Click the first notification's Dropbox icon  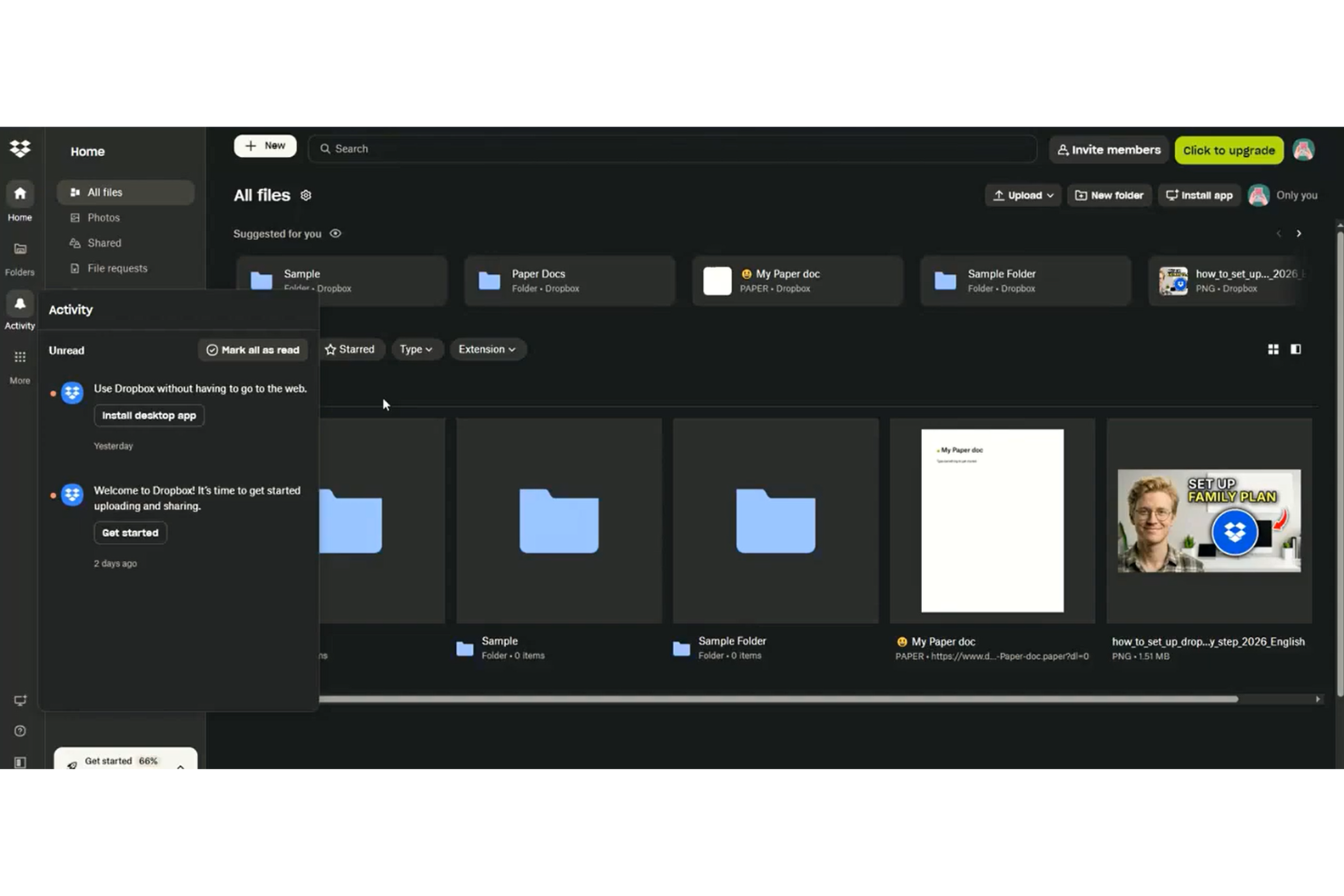coord(73,393)
